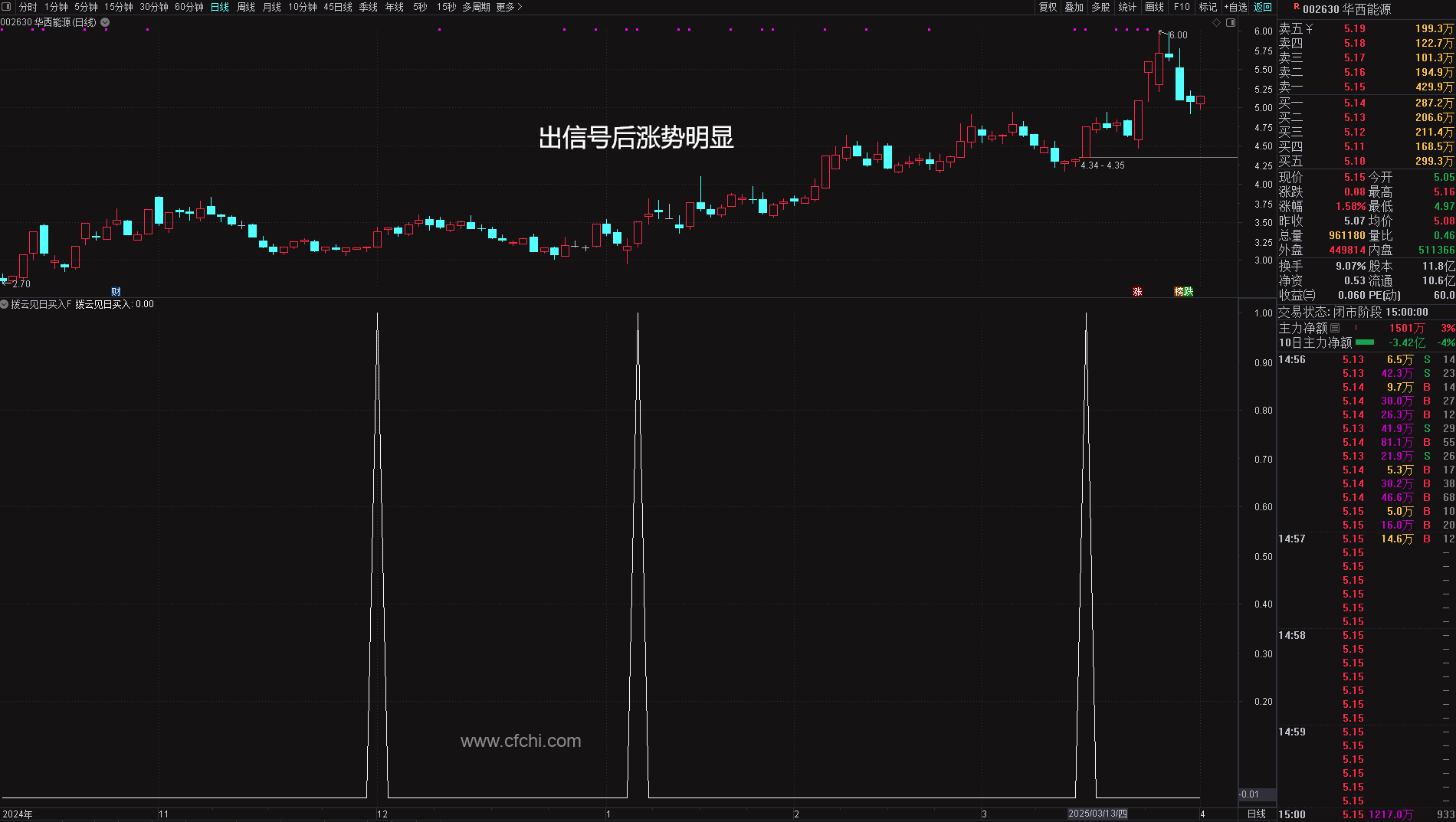Click the ¥ symbol beside 卖五
The width and height of the screenshot is (1456, 822).
1309,28
